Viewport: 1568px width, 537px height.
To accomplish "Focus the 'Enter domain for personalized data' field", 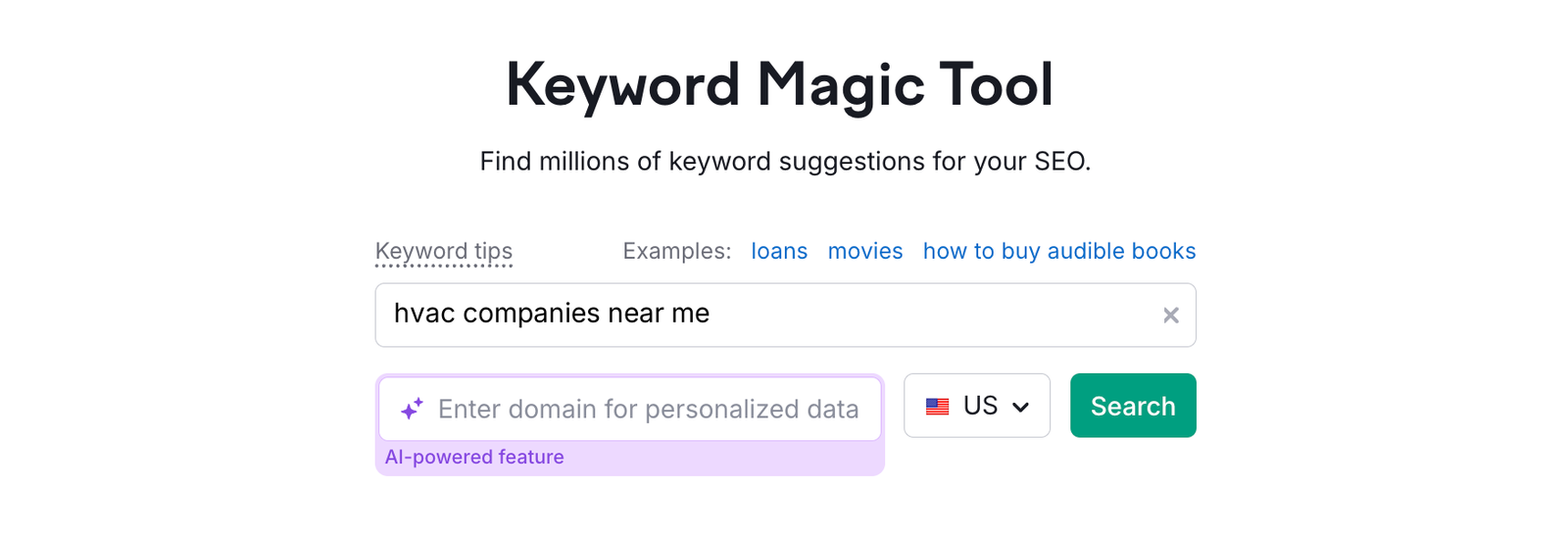I will tap(630, 409).
